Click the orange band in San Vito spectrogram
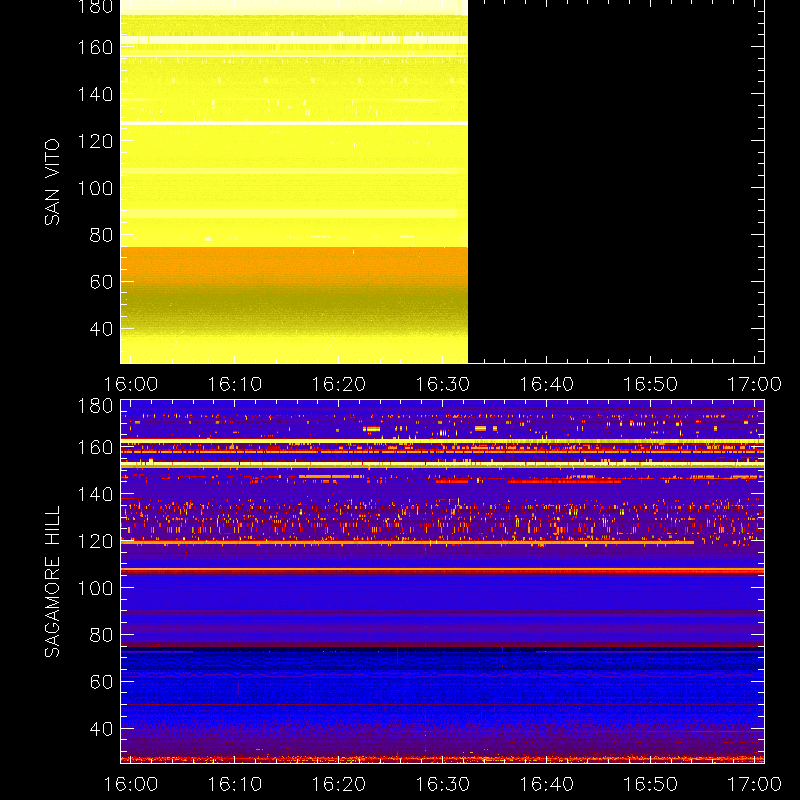 tap(294, 264)
